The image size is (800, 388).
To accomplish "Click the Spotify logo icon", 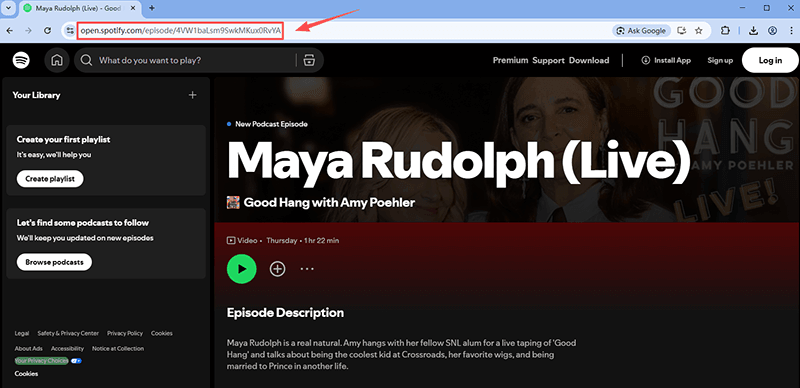I will pos(21,60).
